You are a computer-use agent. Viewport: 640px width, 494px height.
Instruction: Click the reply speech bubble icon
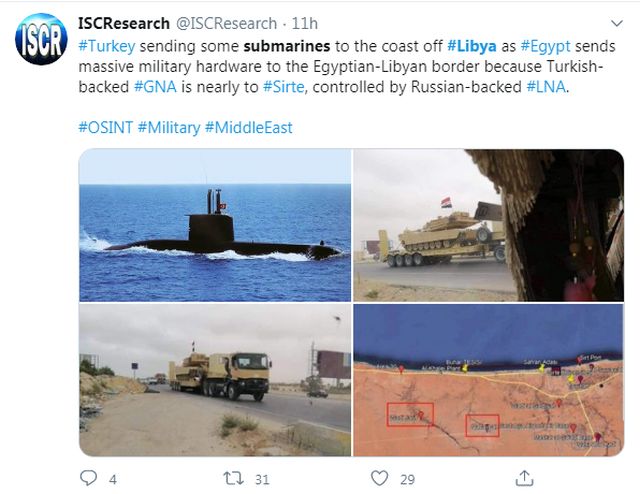click(88, 478)
